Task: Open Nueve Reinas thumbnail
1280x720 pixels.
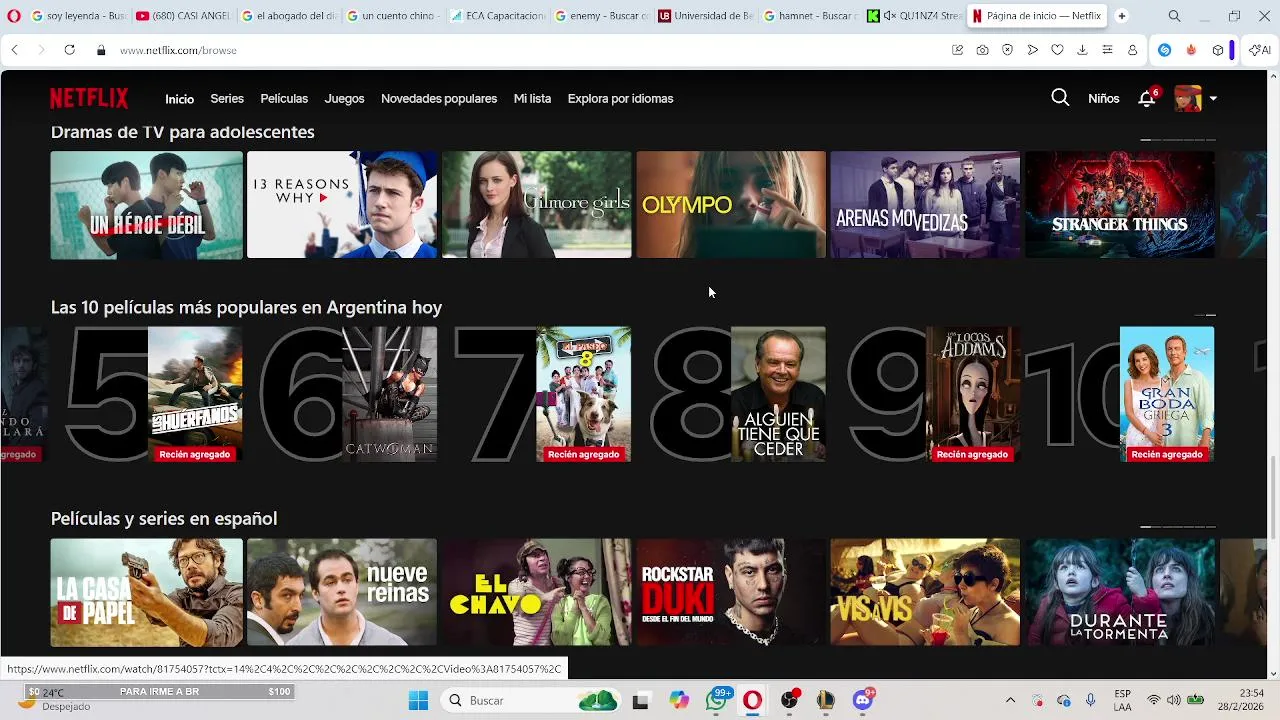Action: (x=342, y=592)
